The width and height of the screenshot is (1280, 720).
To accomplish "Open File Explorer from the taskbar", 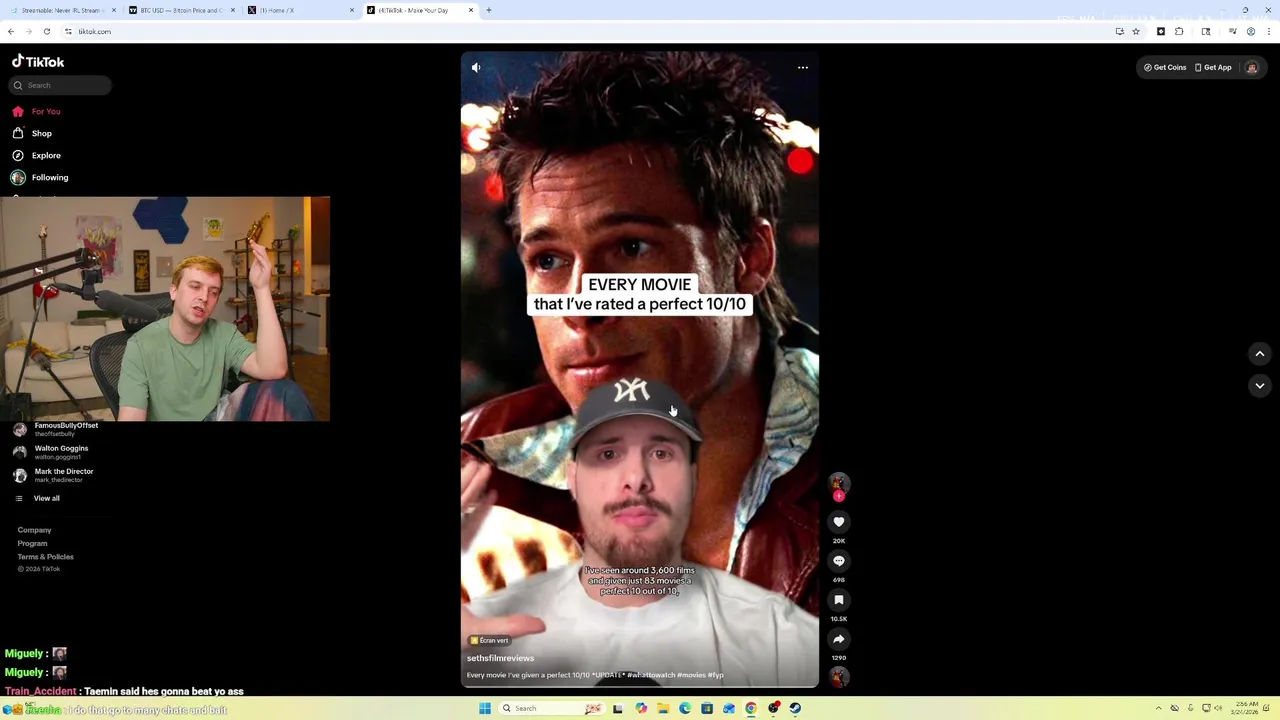I will [x=663, y=708].
